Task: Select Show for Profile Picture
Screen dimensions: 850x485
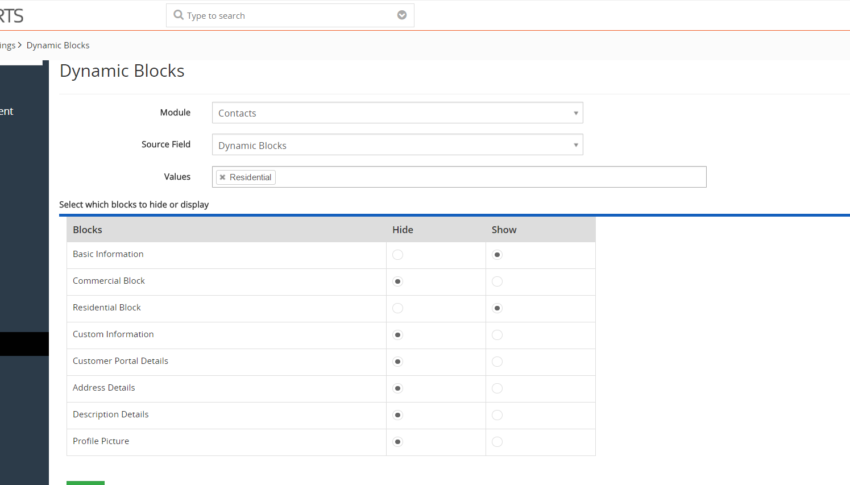Action: [x=497, y=442]
